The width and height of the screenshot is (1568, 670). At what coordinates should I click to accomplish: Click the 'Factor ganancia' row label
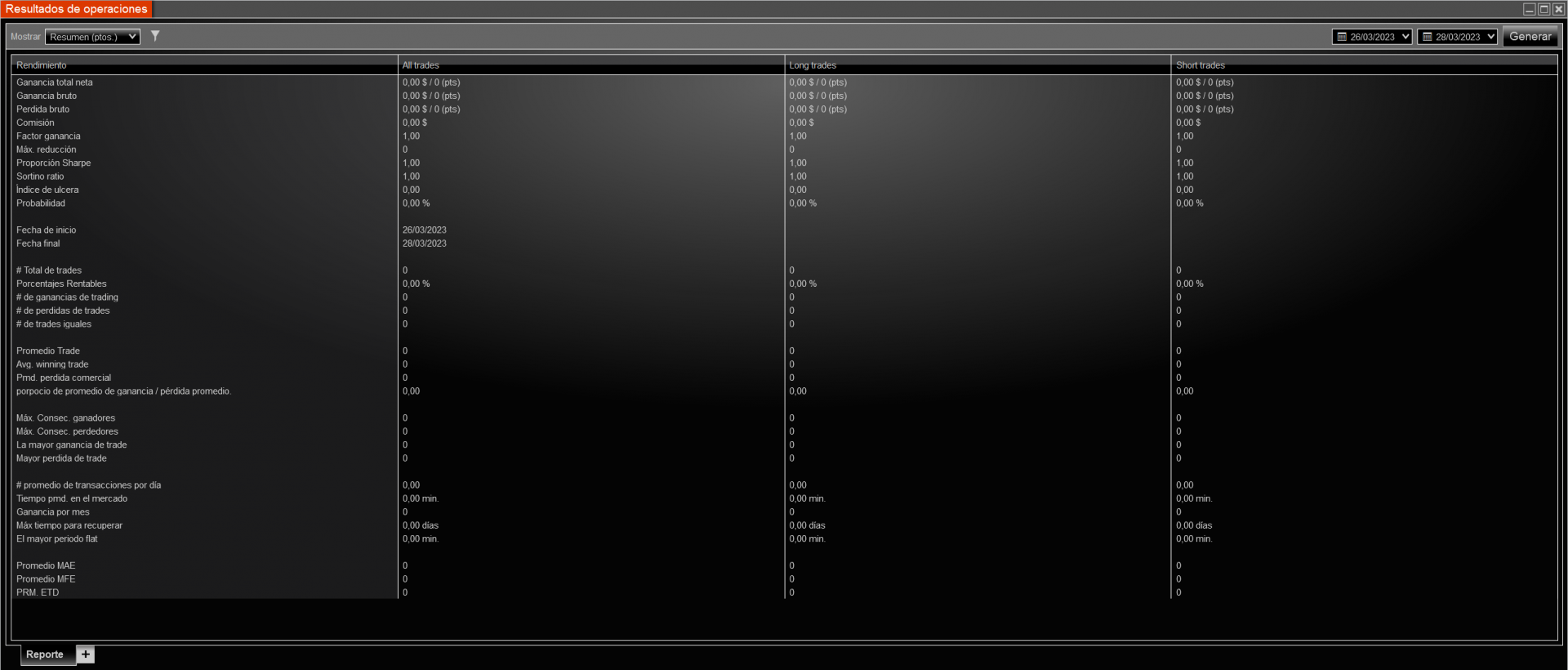[x=48, y=136]
